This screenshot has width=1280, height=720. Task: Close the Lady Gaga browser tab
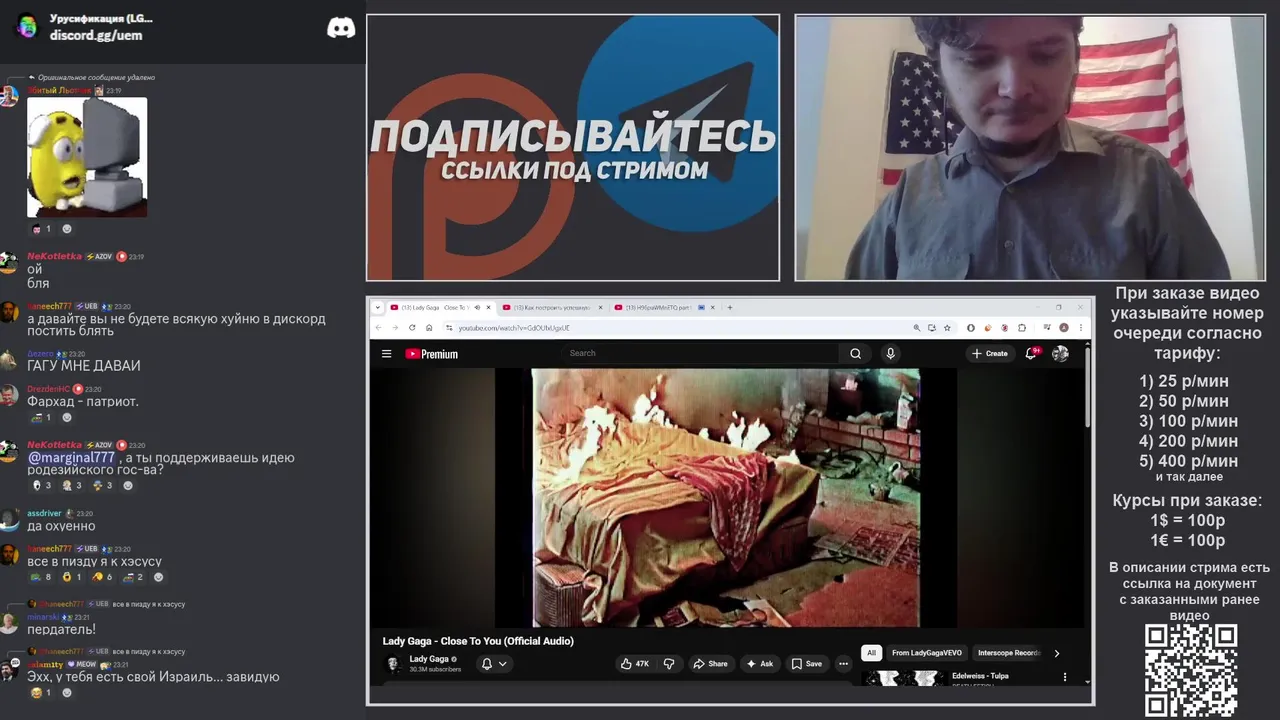pyautogui.click(x=489, y=307)
